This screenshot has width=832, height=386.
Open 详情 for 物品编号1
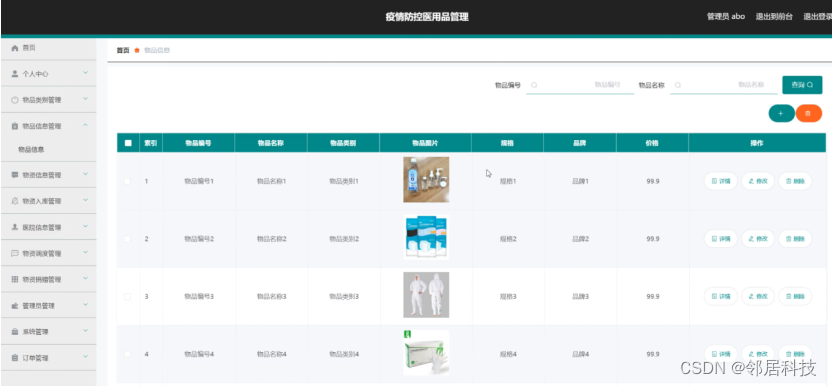[x=721, y=181]
